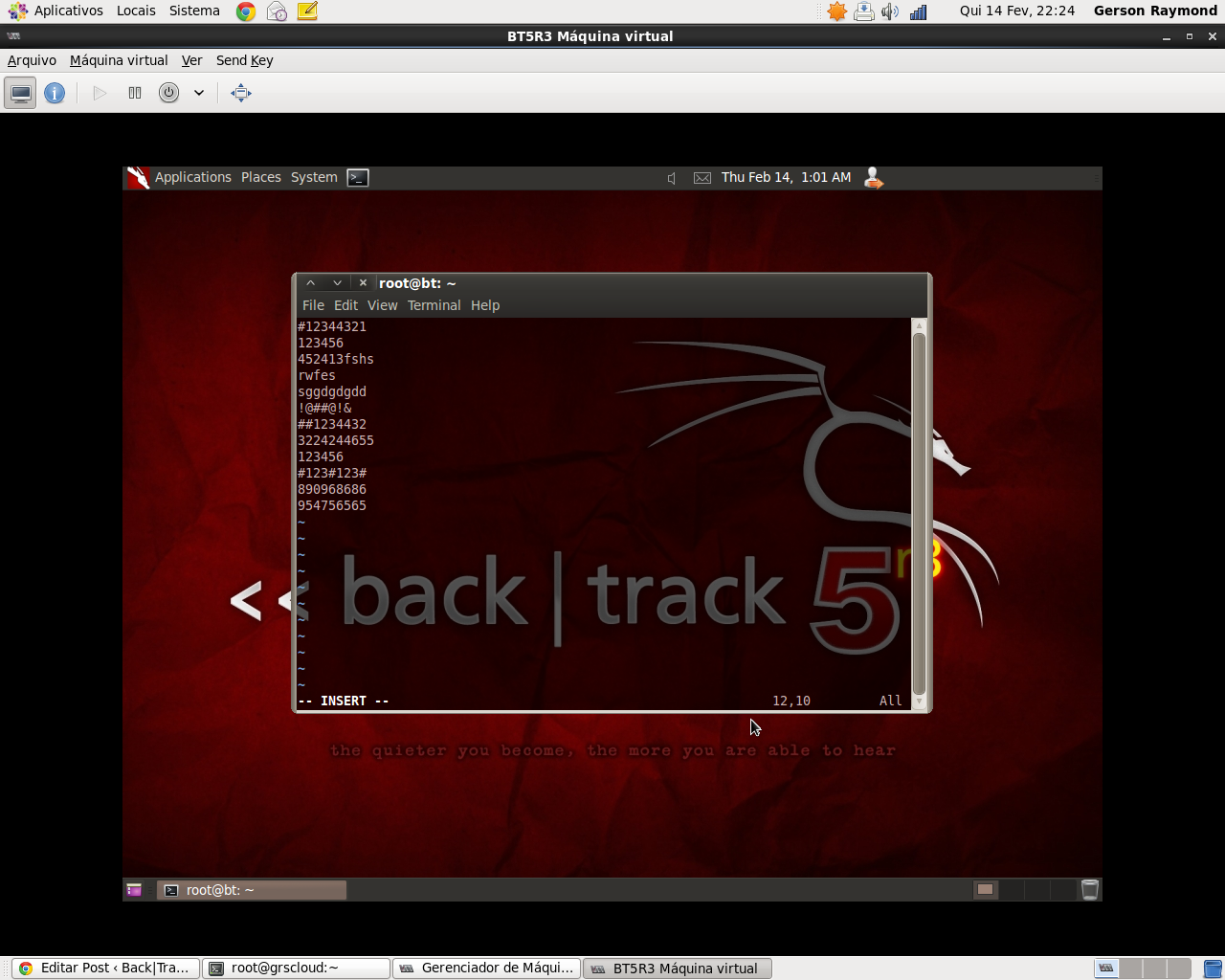Viewport: 1225px width, 980px height.
Task: Click the Run virtual machine play button
Action: coord(100,93)
